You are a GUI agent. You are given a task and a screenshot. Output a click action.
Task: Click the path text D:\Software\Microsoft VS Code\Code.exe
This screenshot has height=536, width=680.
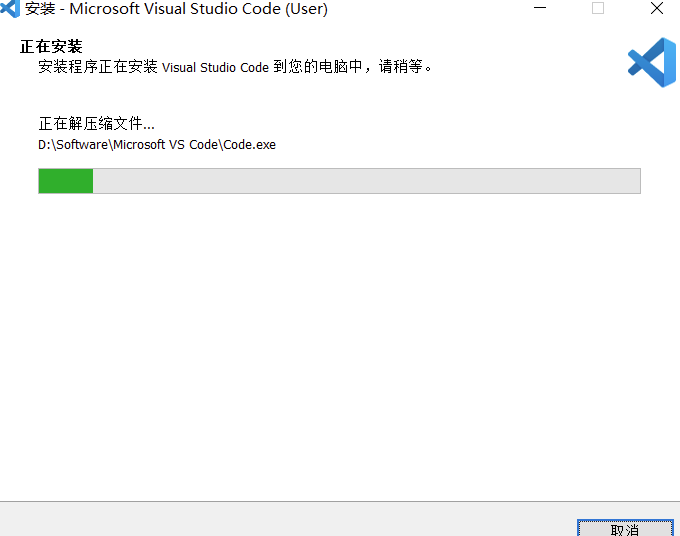pyautogui.click(x=157, y=145)
